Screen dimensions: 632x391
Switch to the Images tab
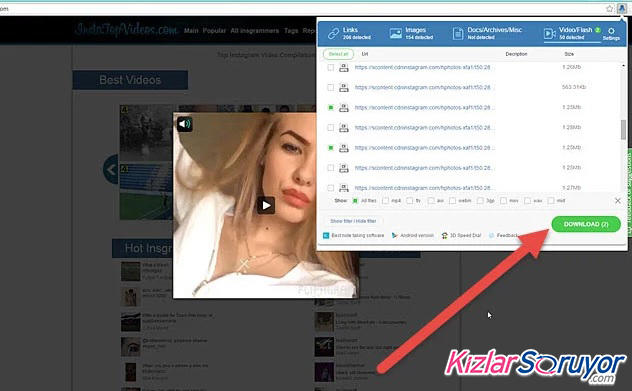(411, 33)
